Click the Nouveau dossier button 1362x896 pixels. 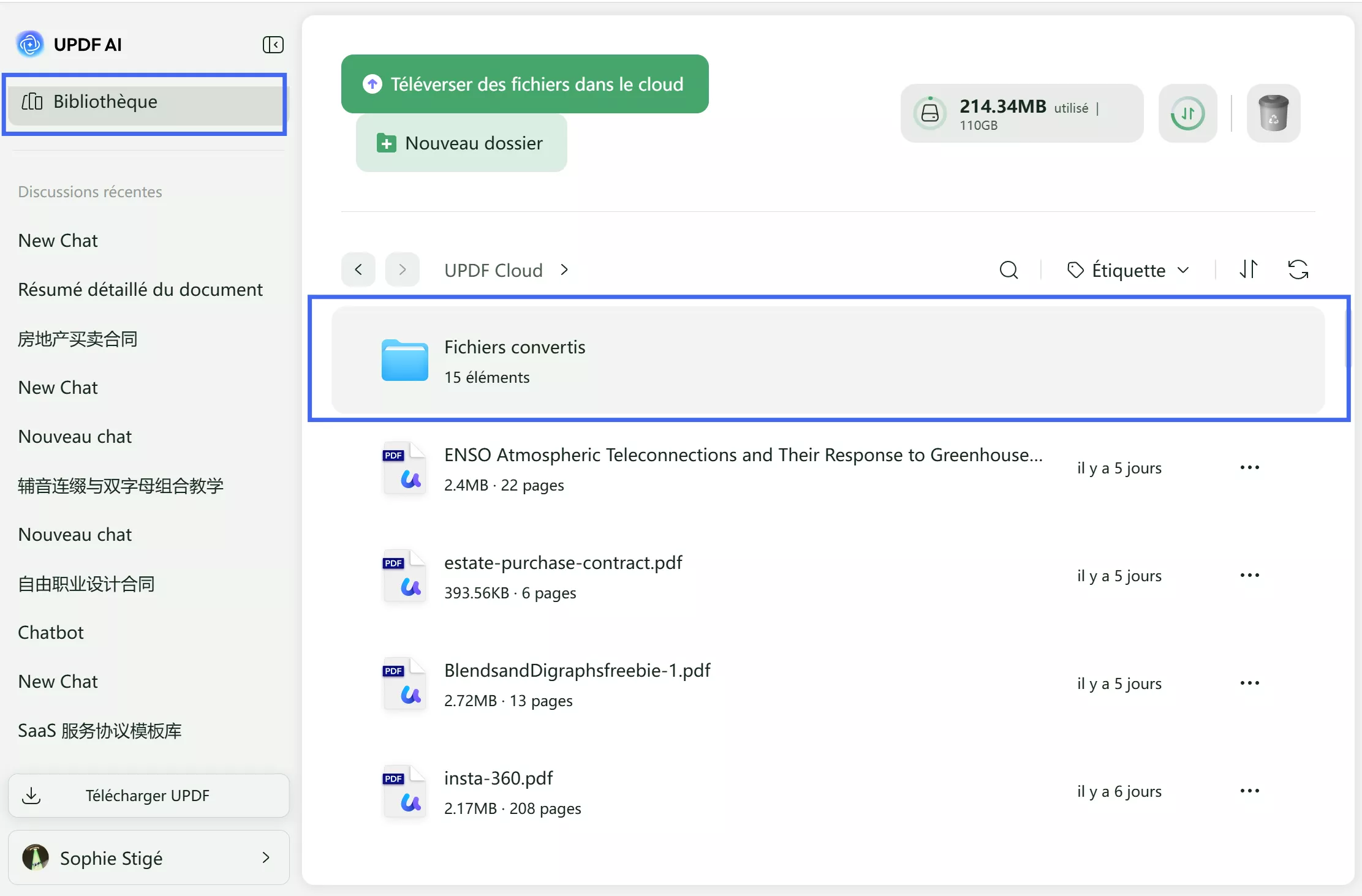pos(461,143)
